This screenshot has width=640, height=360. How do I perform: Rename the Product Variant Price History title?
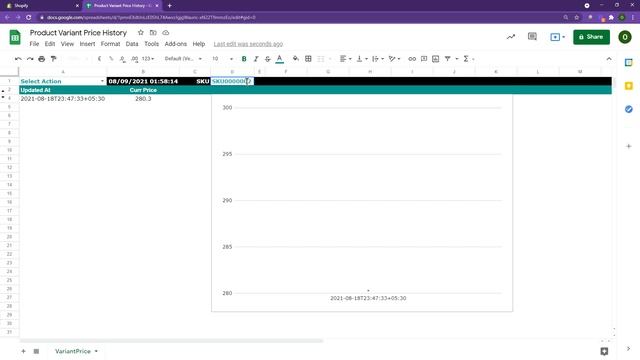[78, 33]
